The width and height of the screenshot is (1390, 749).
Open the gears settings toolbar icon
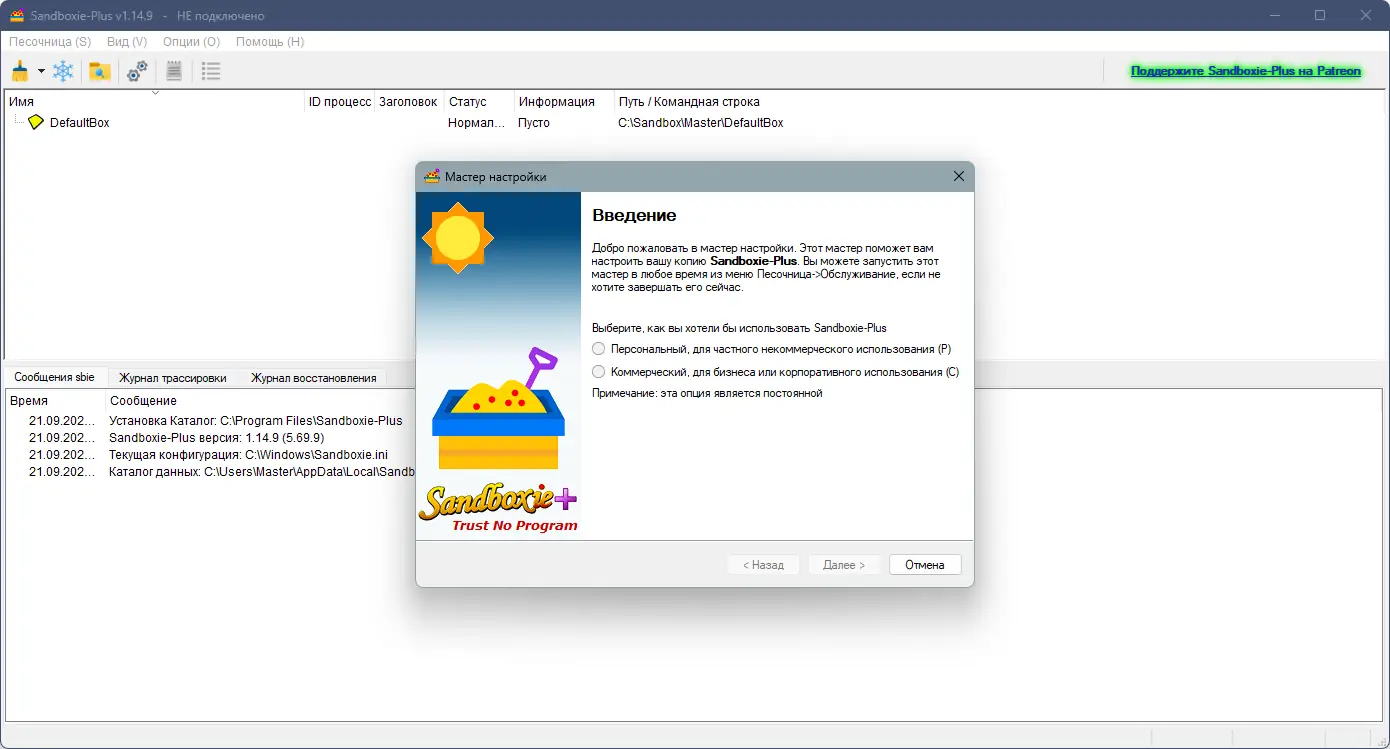[137, 71]
